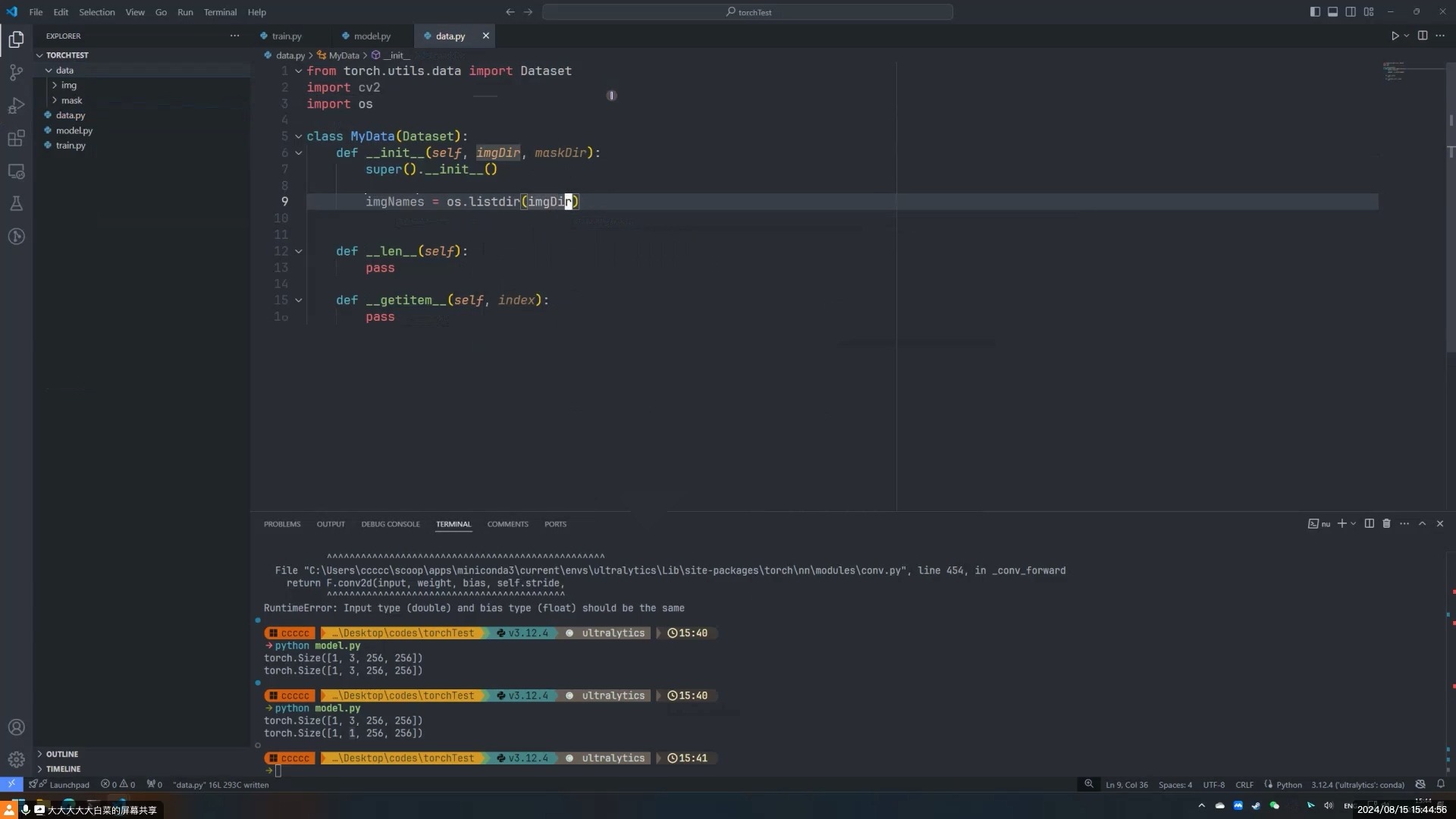Open the Manage gear settings

[x=16, y=759]
